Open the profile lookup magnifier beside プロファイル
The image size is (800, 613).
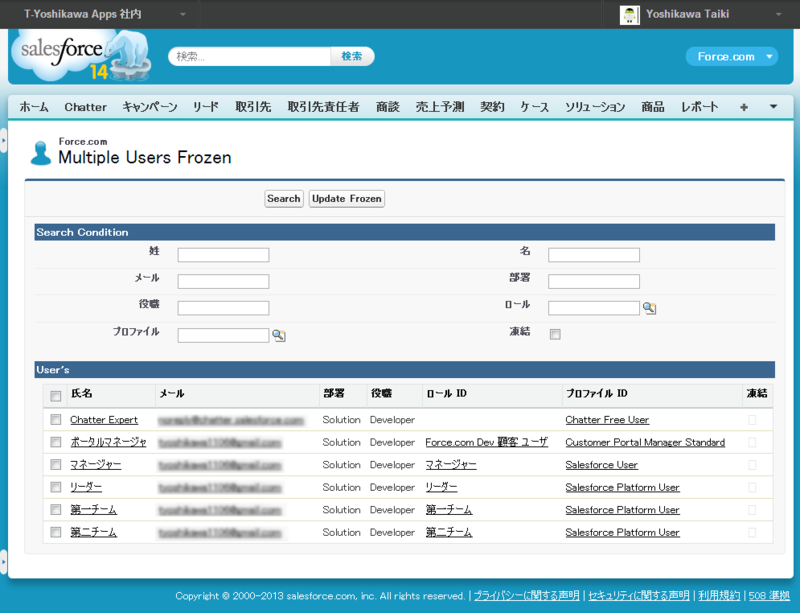(x=279, y=335)
